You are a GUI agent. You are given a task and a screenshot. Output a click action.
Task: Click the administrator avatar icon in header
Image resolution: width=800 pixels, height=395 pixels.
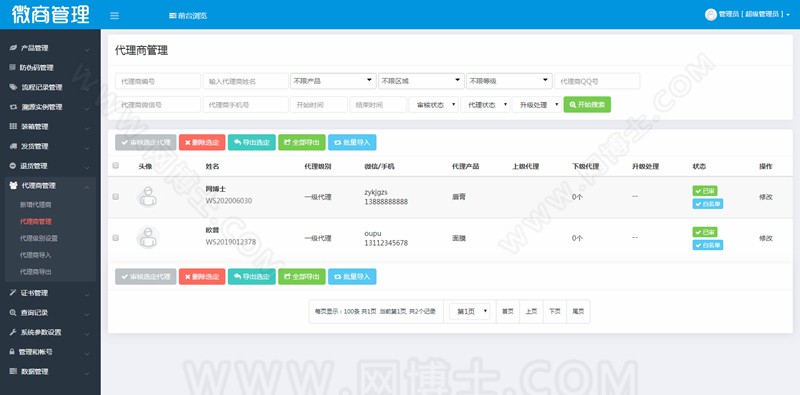click(x=711, y=14)
